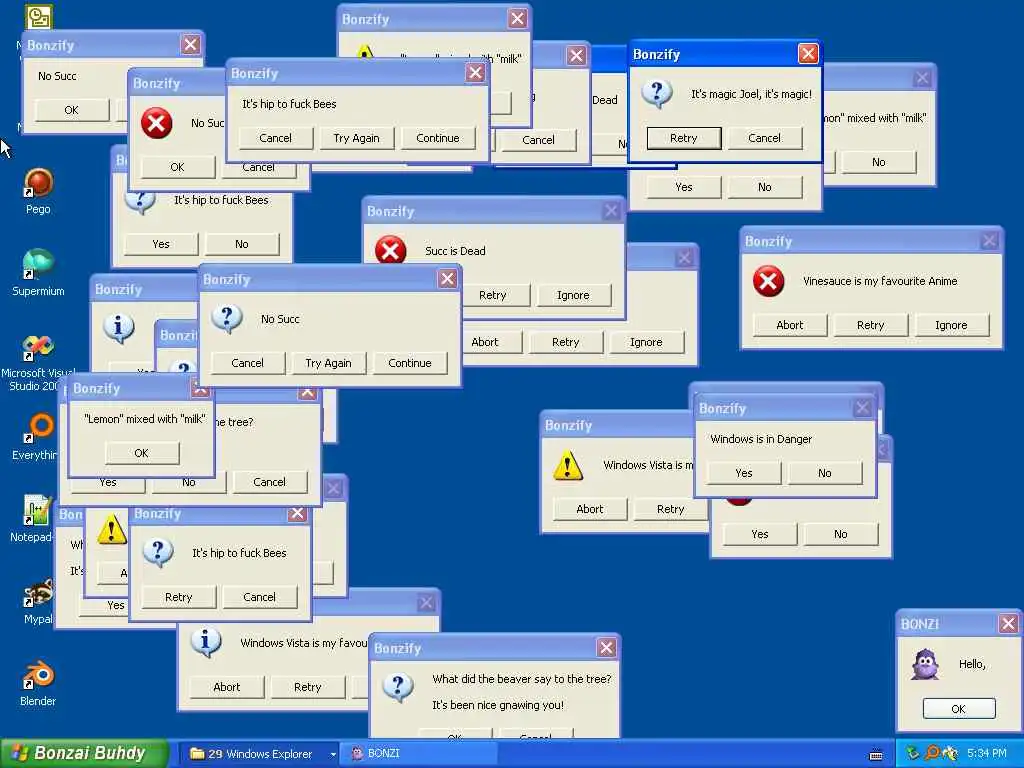This screenshot has width=1024, height=768.
Task: Click the Windows is in Danger message text
Action: pos(761,439)
